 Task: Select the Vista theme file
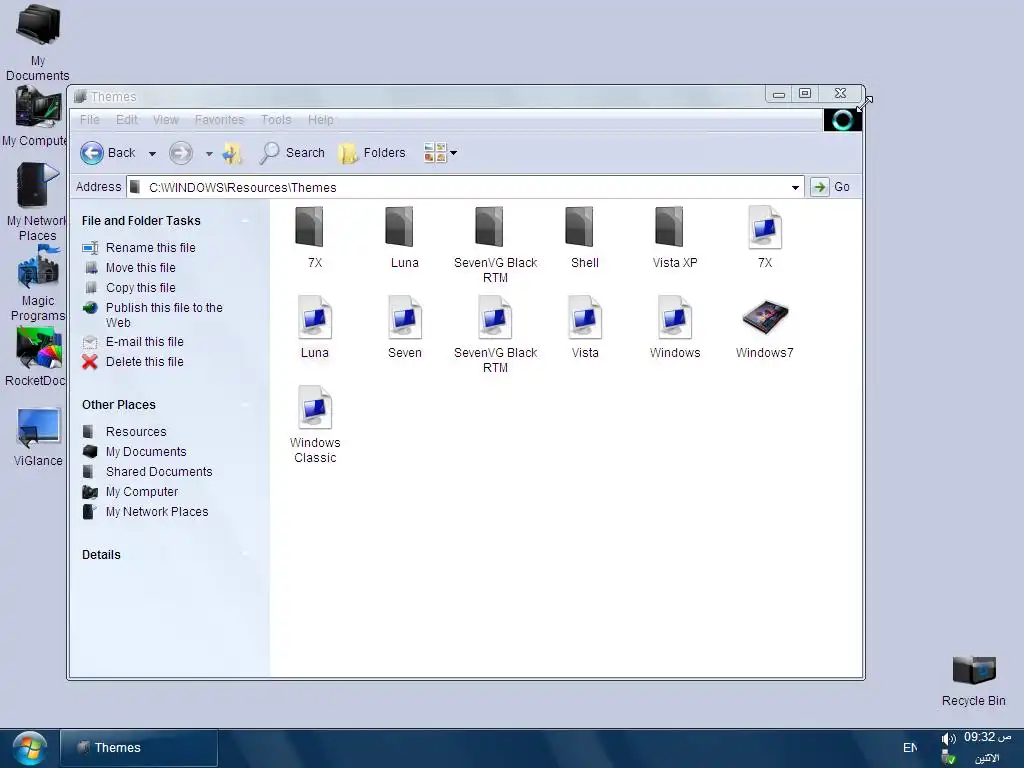point(584,326)
